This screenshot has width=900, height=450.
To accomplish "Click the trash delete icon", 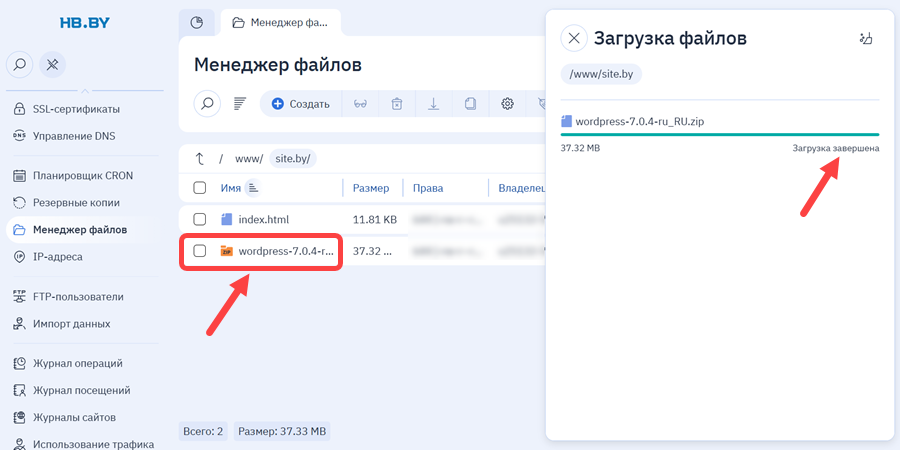I will (x=397, y=104).
